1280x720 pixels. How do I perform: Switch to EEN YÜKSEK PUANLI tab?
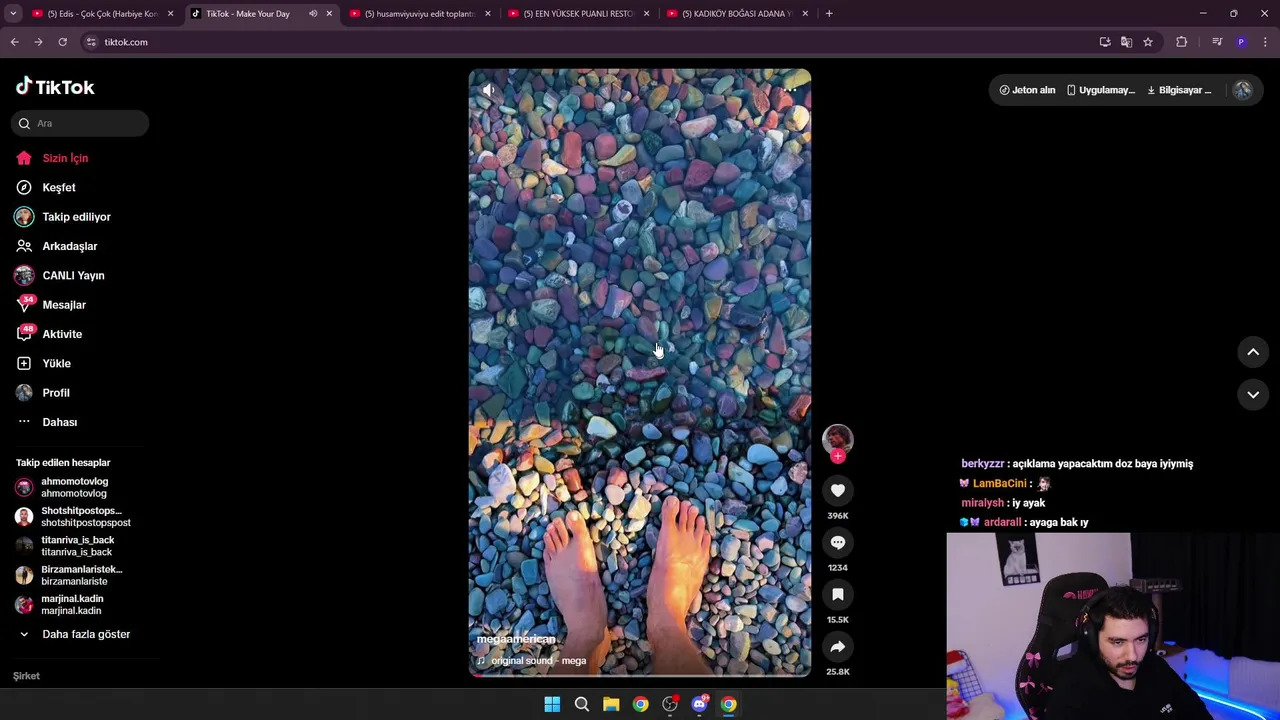coord(578,14)
